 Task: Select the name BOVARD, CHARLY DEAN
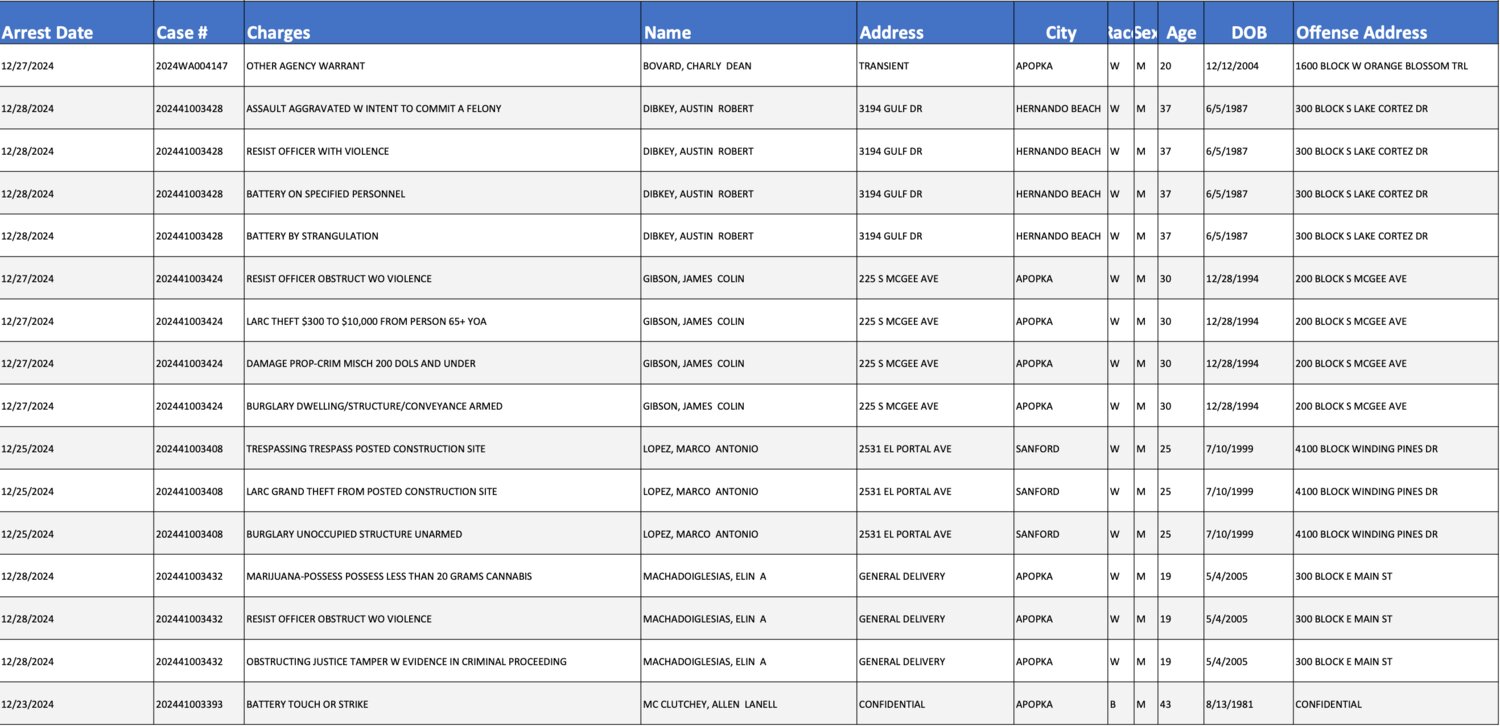748,66
